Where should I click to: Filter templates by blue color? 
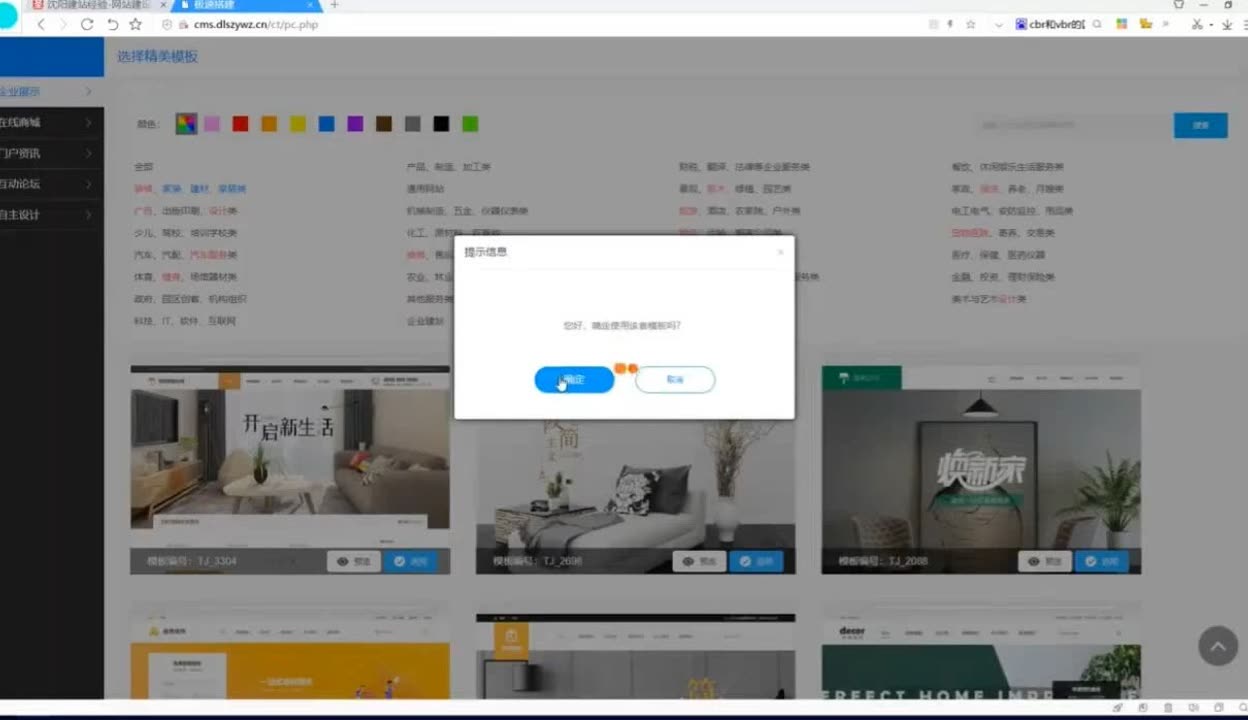(x=326, y=124)
